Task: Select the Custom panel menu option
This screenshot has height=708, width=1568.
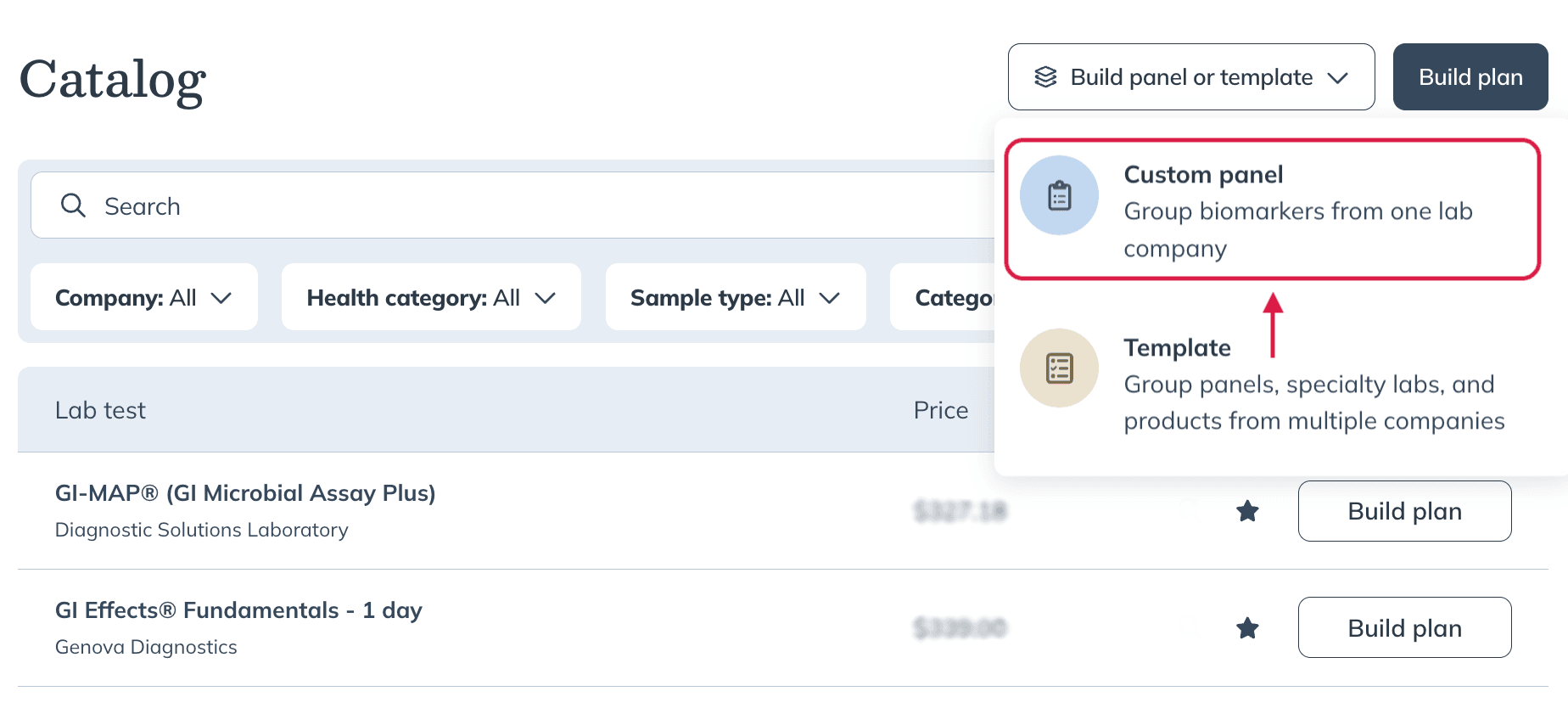Action: coord(1272,210)
